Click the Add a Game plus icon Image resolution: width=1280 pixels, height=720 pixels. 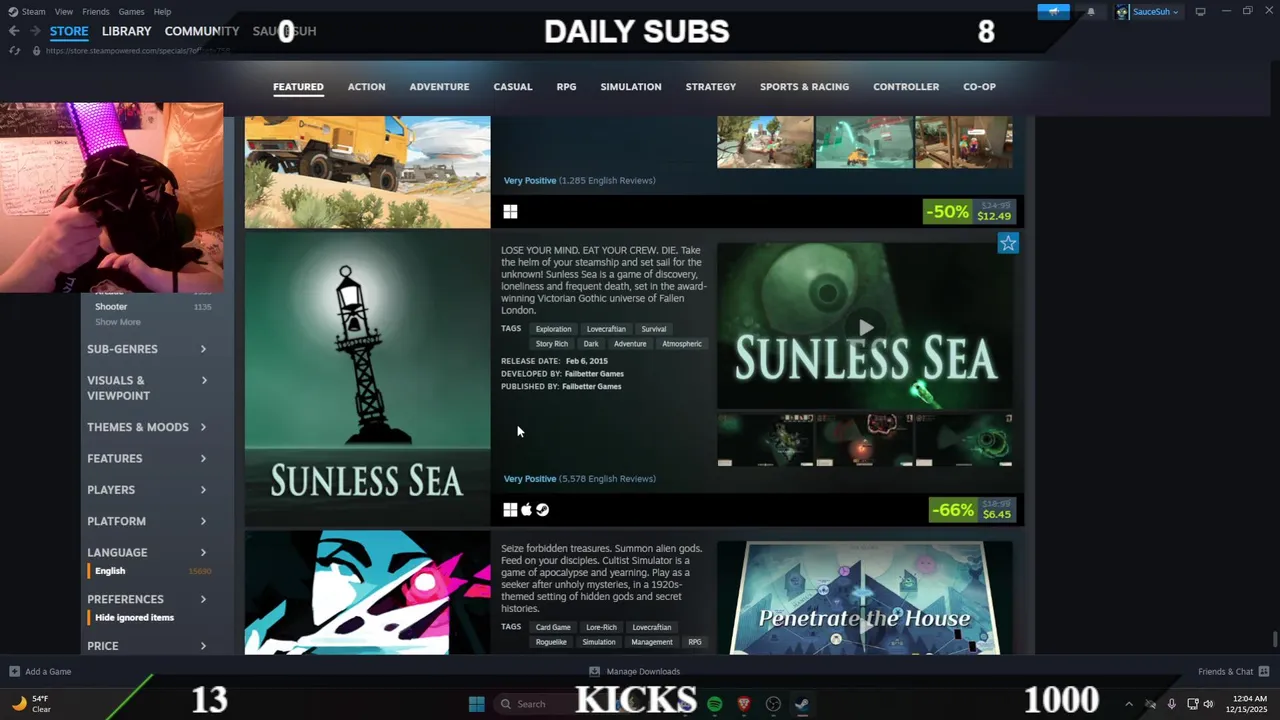[14, 672]
